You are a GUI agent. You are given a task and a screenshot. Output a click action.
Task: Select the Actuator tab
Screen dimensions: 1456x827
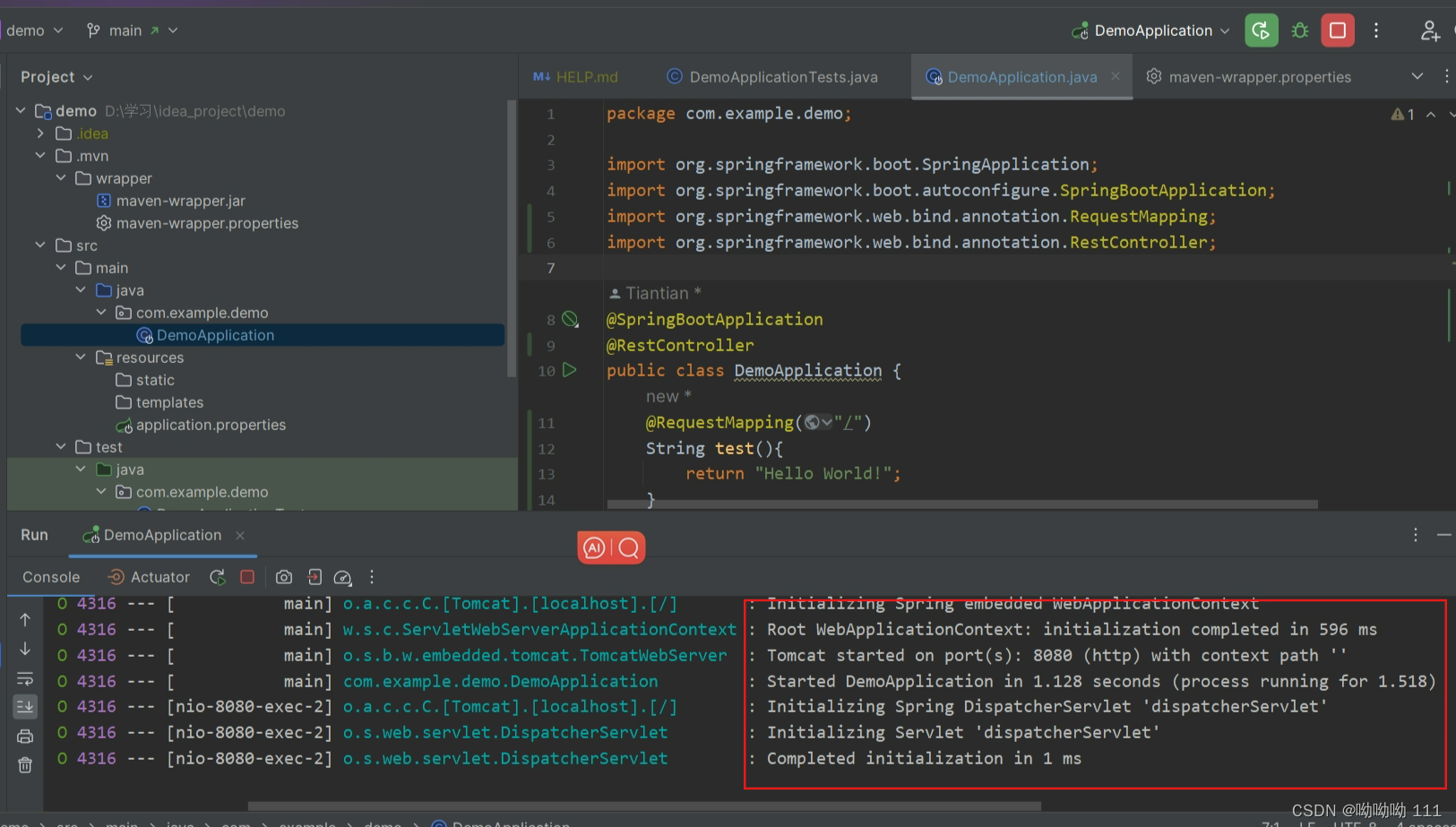click(149, 577)
